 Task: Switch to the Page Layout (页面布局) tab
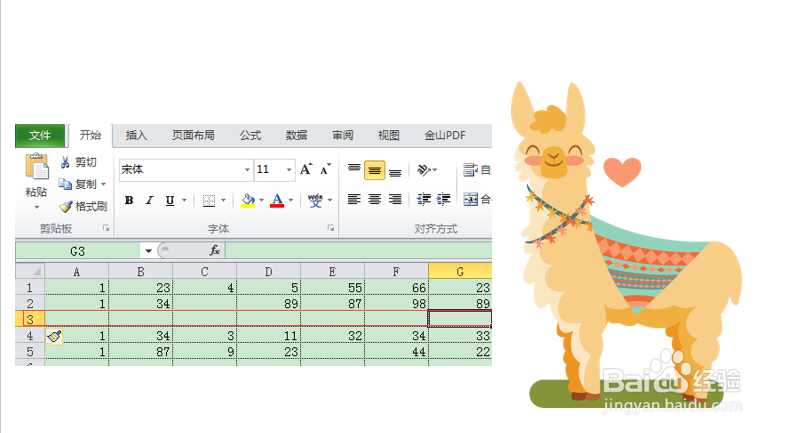(x=193, y=135)
